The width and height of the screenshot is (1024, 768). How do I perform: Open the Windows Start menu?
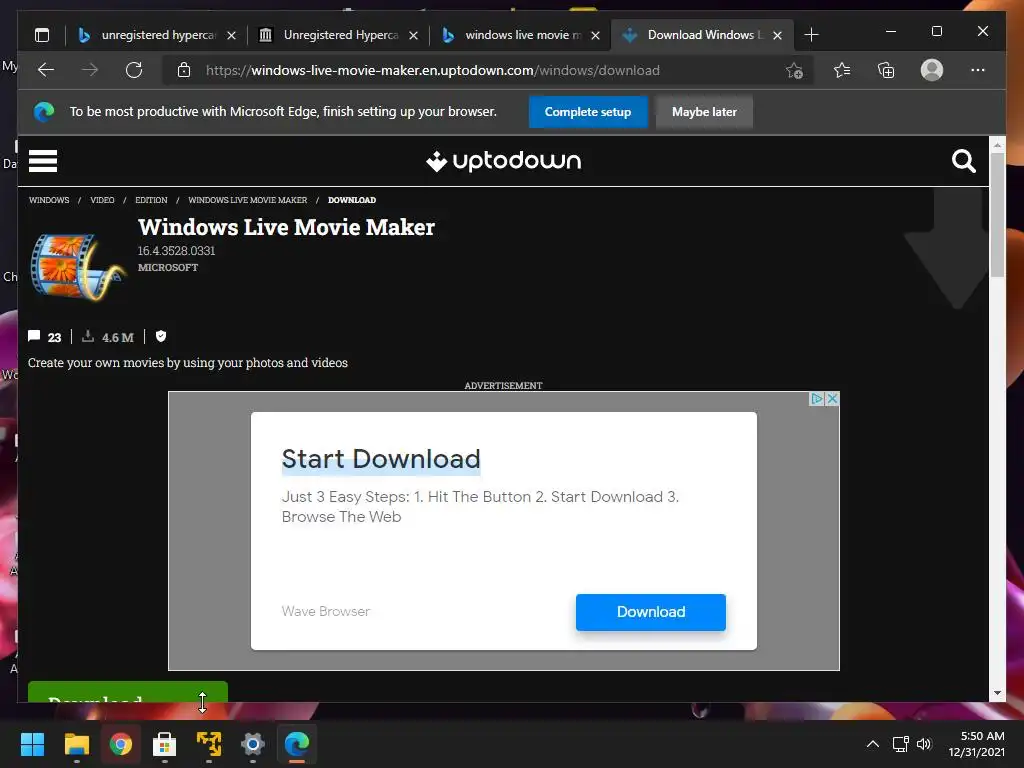coord(32,744)
